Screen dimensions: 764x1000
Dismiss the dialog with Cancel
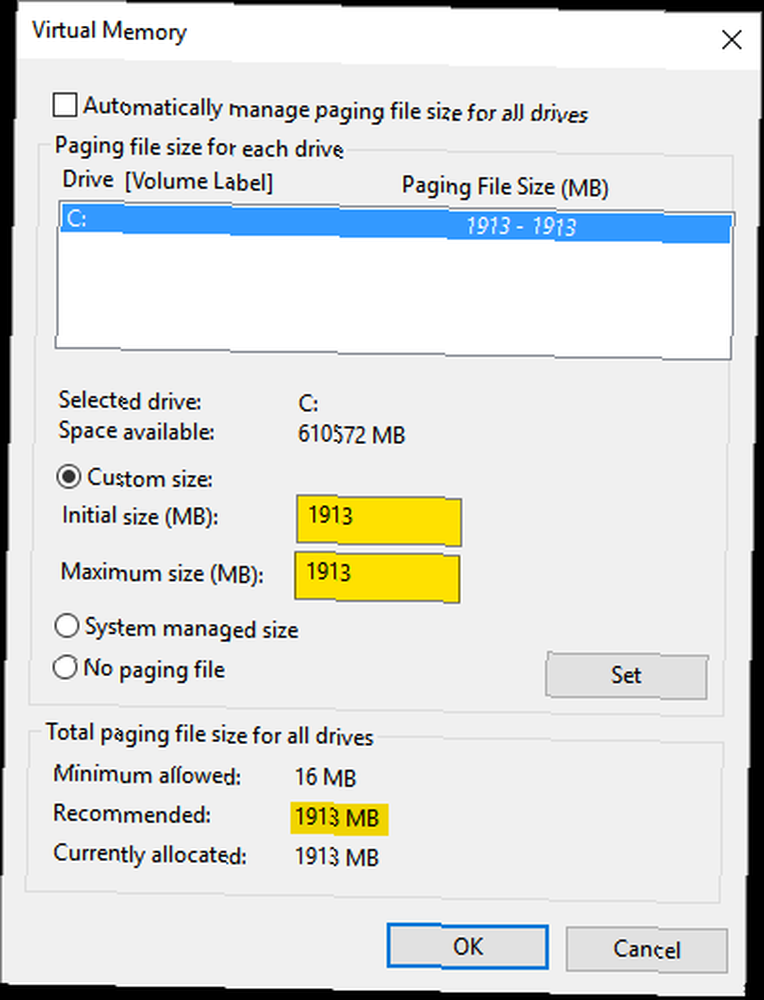[646, 950]
